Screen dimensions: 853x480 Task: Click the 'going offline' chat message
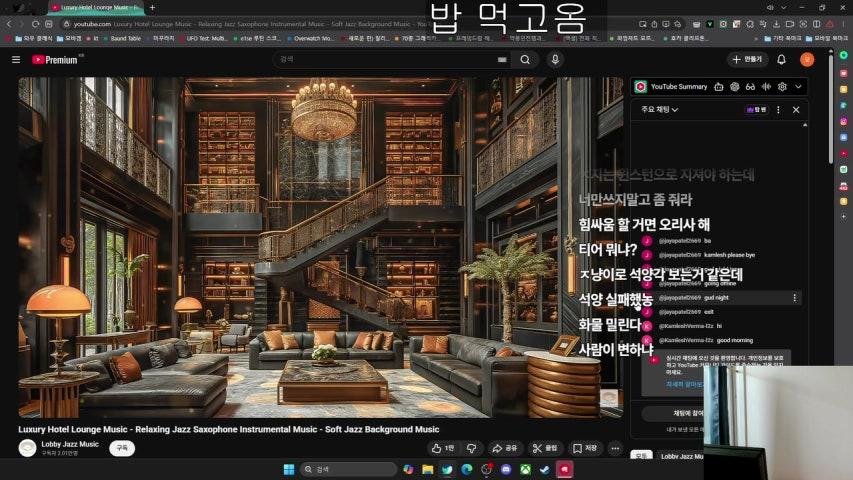720,284
